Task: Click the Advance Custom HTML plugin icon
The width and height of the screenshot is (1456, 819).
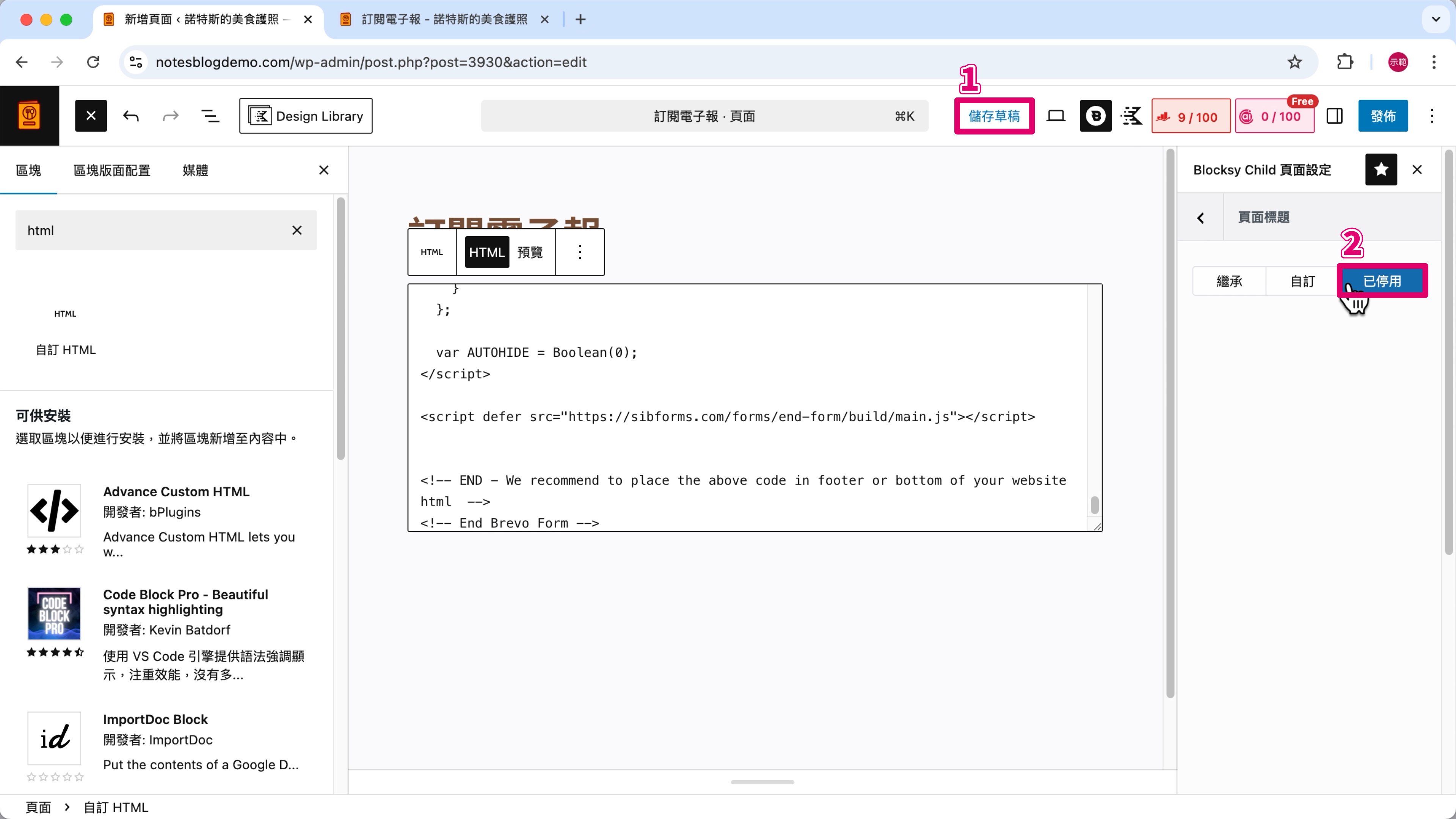Action: [x=54, y=511]
